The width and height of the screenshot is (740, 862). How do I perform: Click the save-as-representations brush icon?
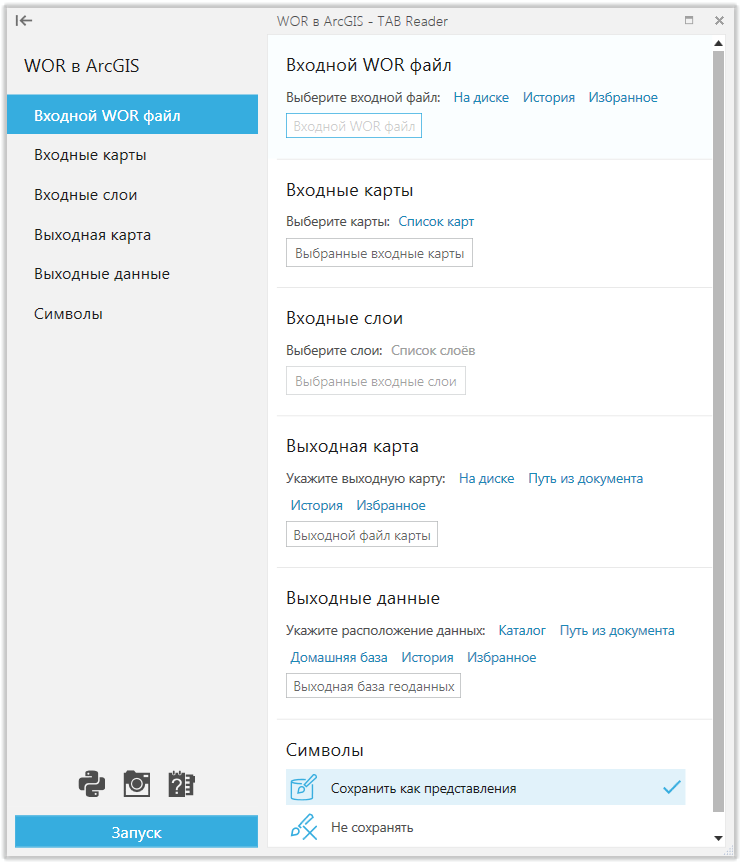(303, 787)
